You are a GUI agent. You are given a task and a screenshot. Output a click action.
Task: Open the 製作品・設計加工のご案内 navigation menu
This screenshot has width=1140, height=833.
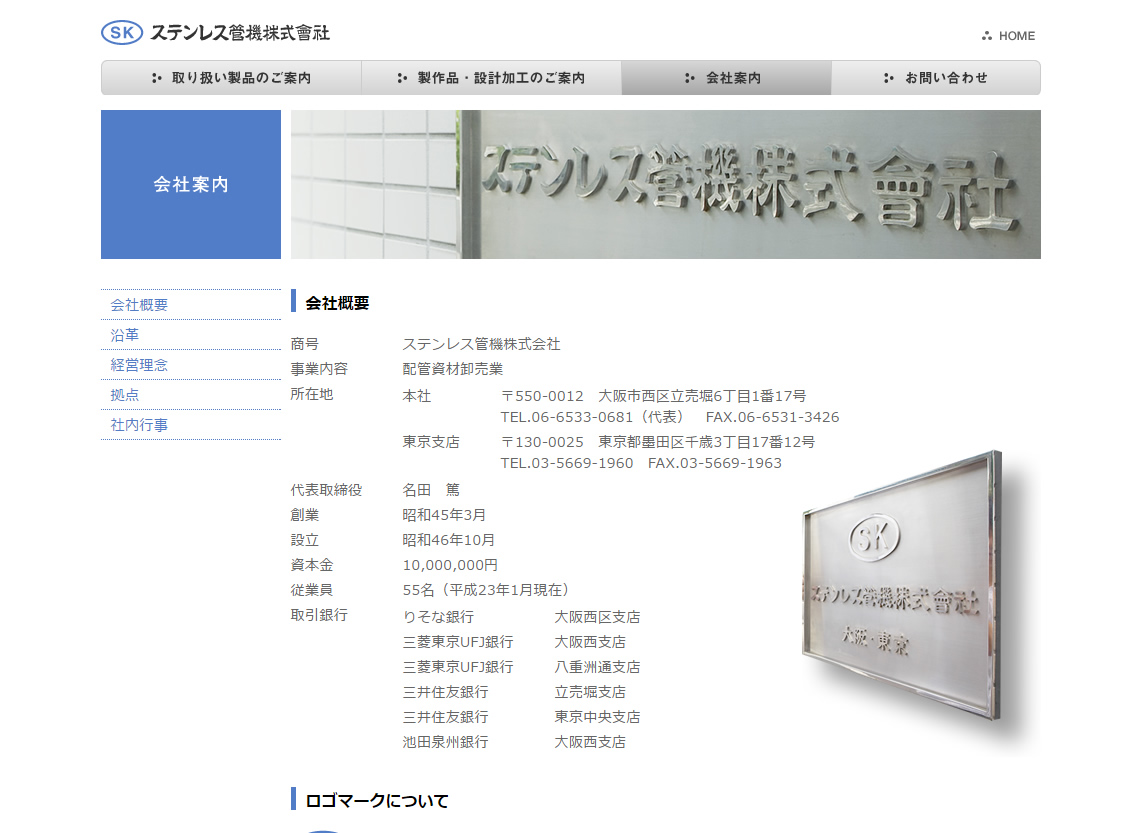[x=491, y=78]
